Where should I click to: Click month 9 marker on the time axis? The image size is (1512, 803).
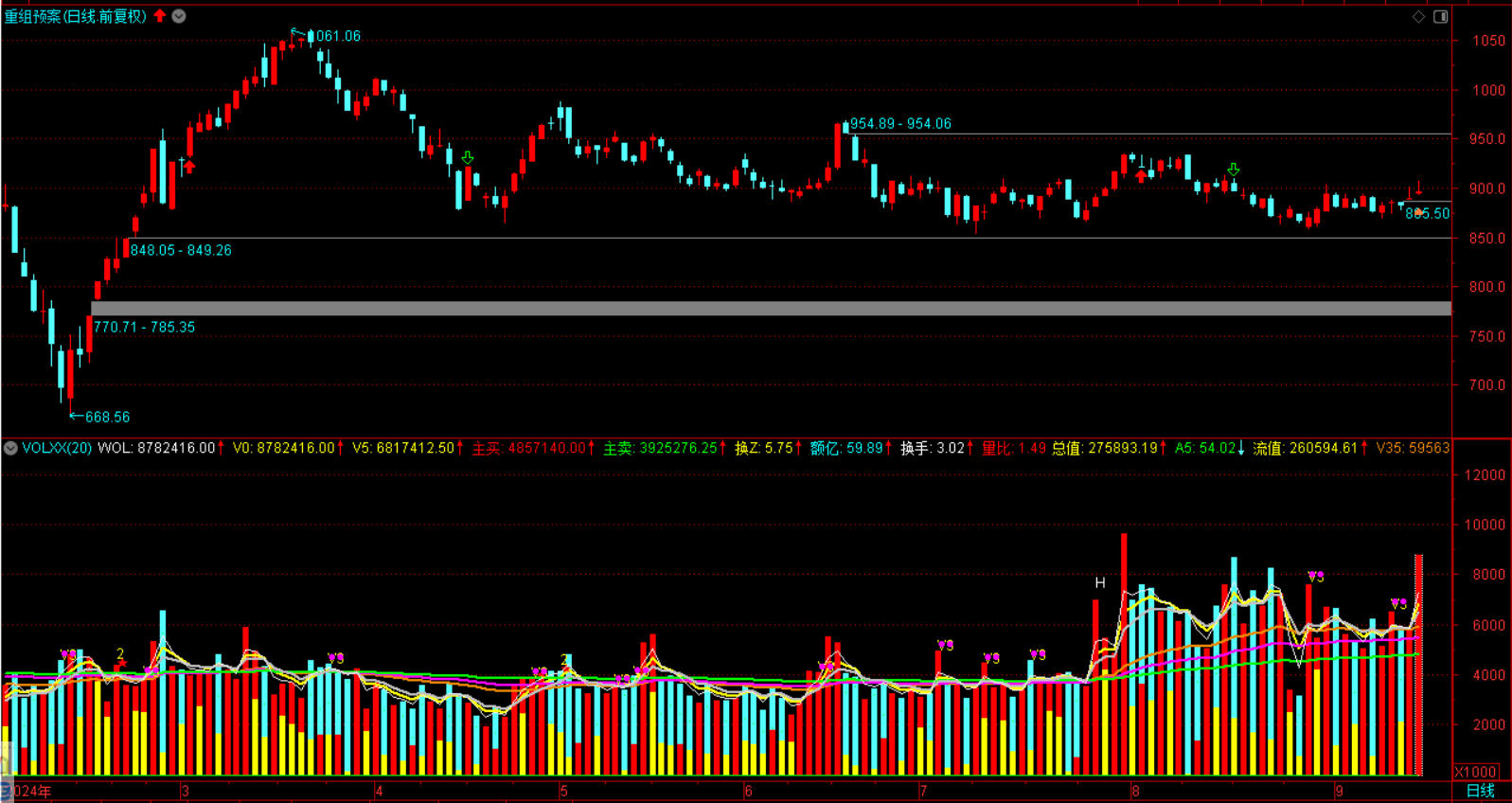coord(1339,791)
